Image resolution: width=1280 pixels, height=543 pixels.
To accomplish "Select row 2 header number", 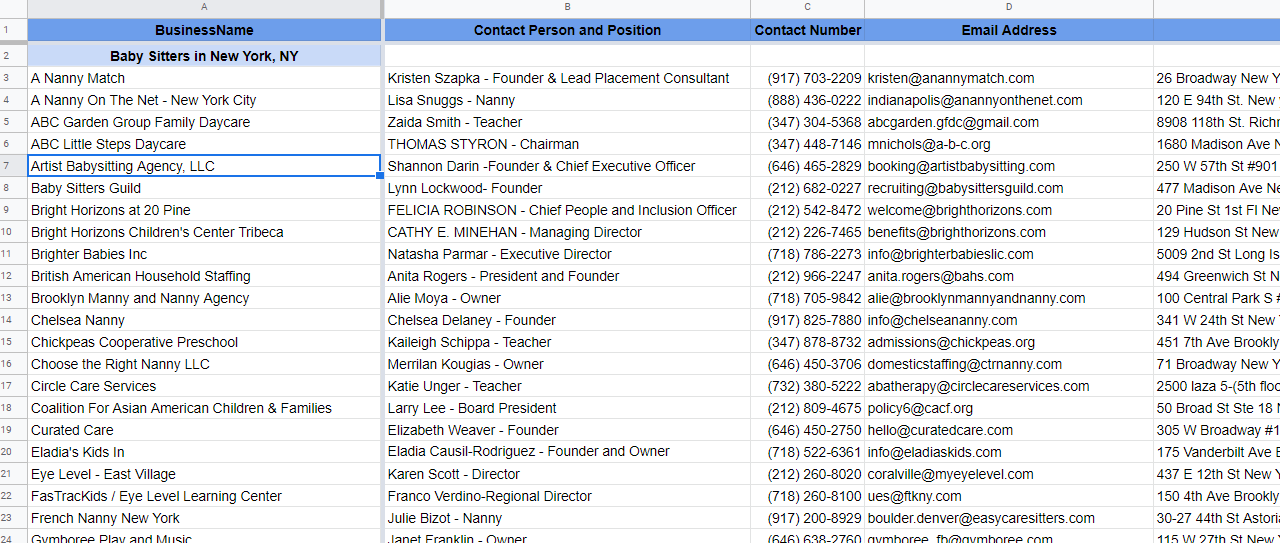I will tap(7, 56).
